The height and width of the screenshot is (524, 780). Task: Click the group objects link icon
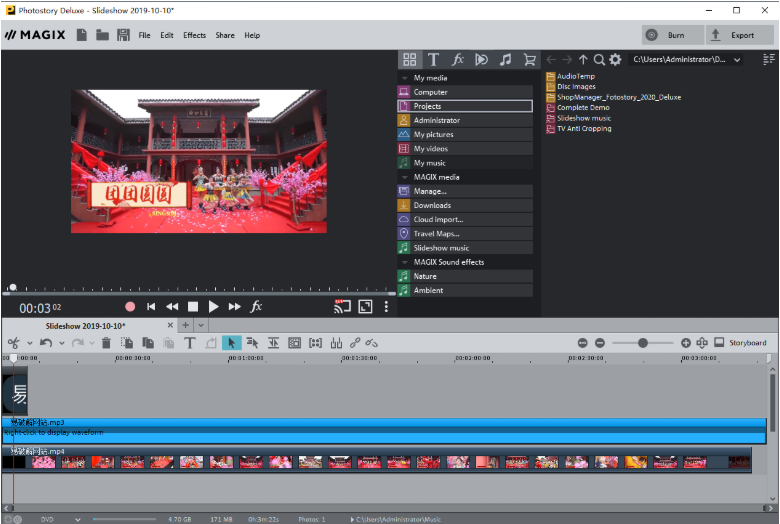point(355,343)
